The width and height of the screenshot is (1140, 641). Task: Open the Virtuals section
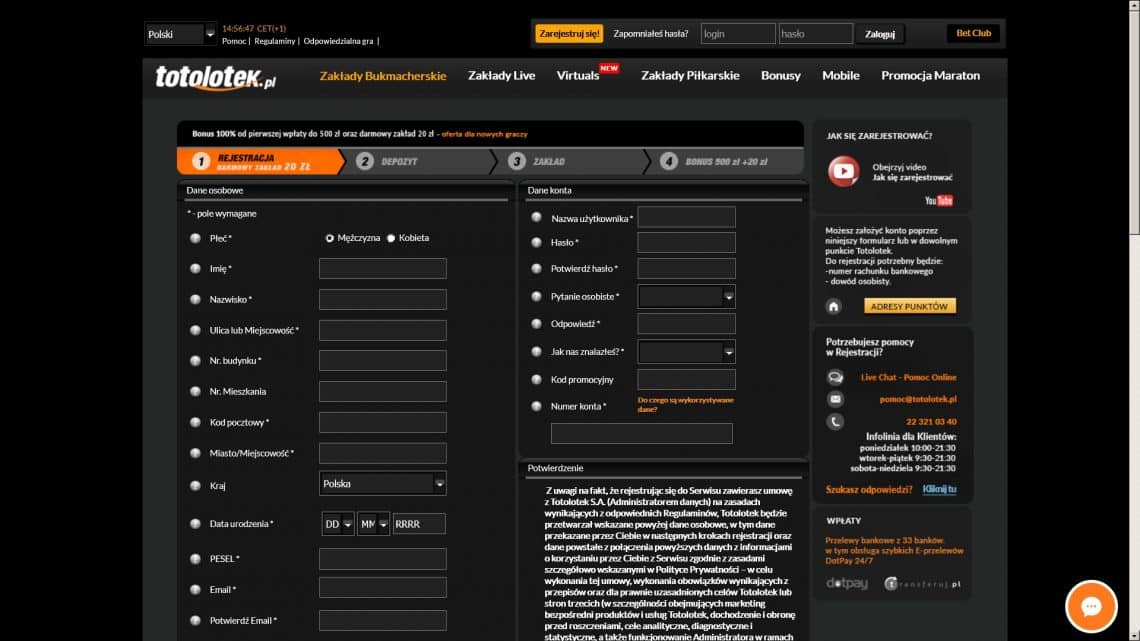(578, 76)
